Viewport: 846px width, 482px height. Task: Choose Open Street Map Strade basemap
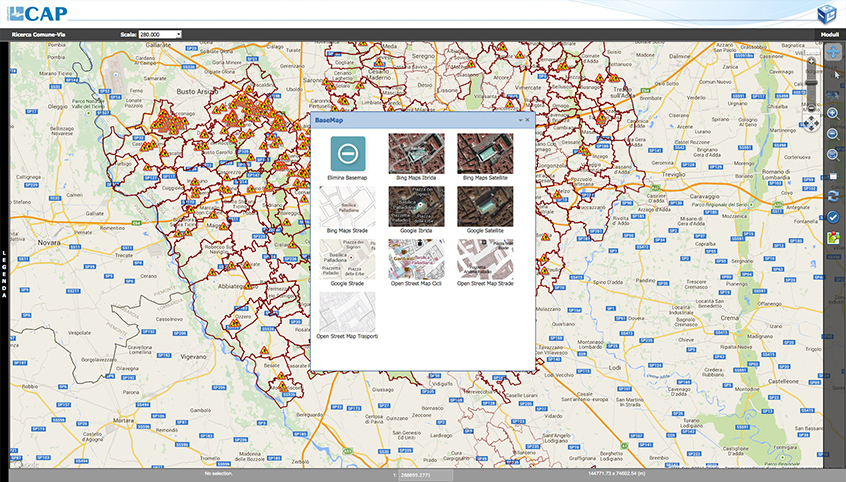pos(485,260)
